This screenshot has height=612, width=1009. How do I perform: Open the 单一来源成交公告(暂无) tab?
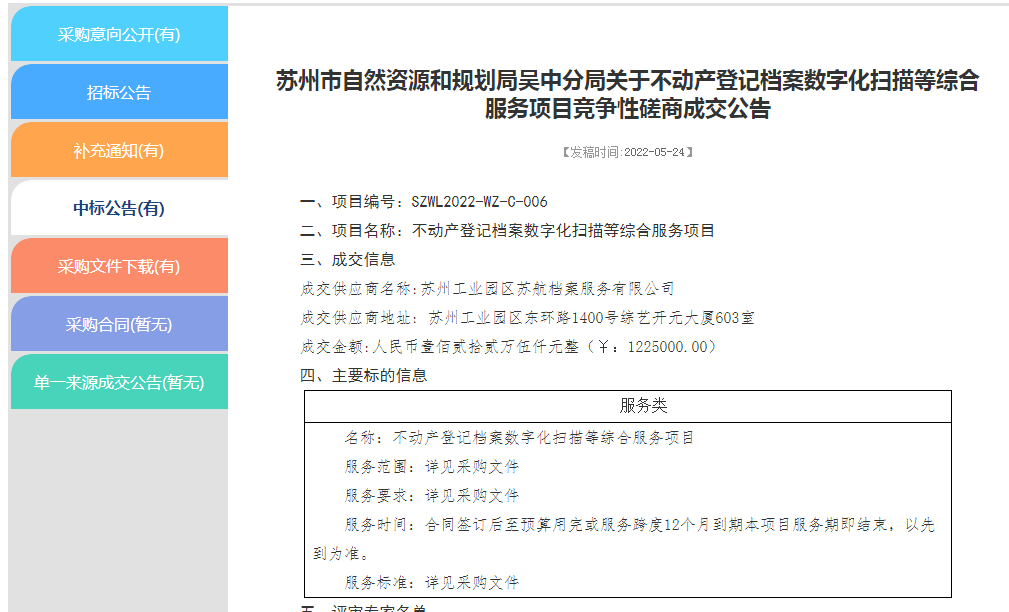coord(119,383)
